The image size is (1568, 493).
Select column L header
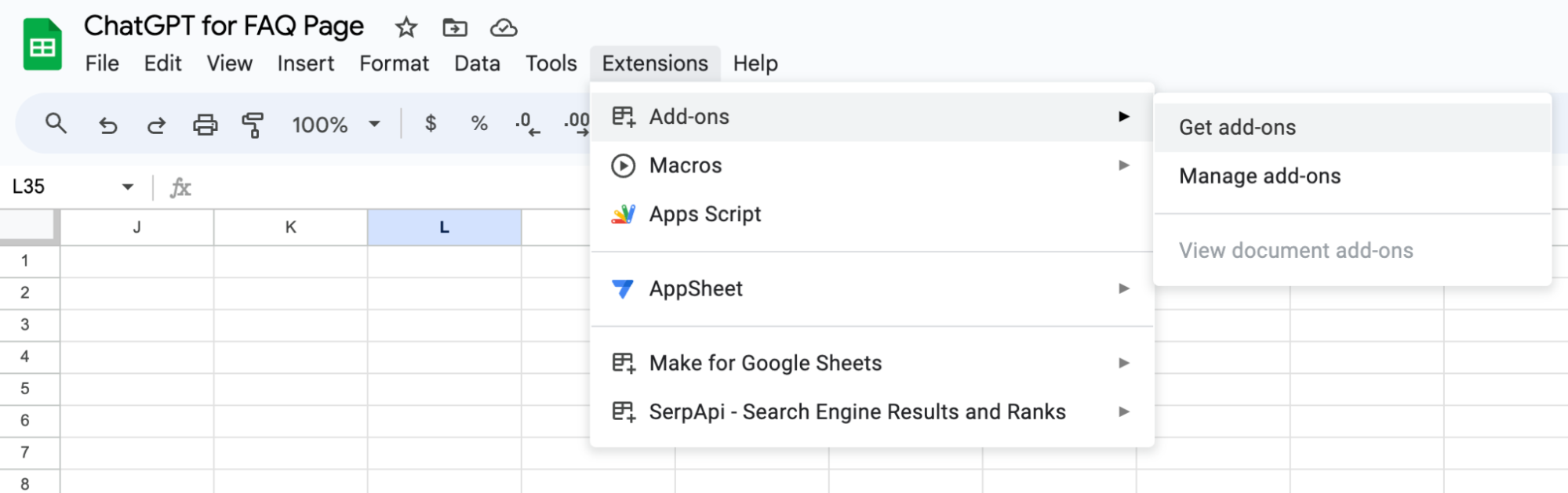pyautogui.click(x=445, y=227)
